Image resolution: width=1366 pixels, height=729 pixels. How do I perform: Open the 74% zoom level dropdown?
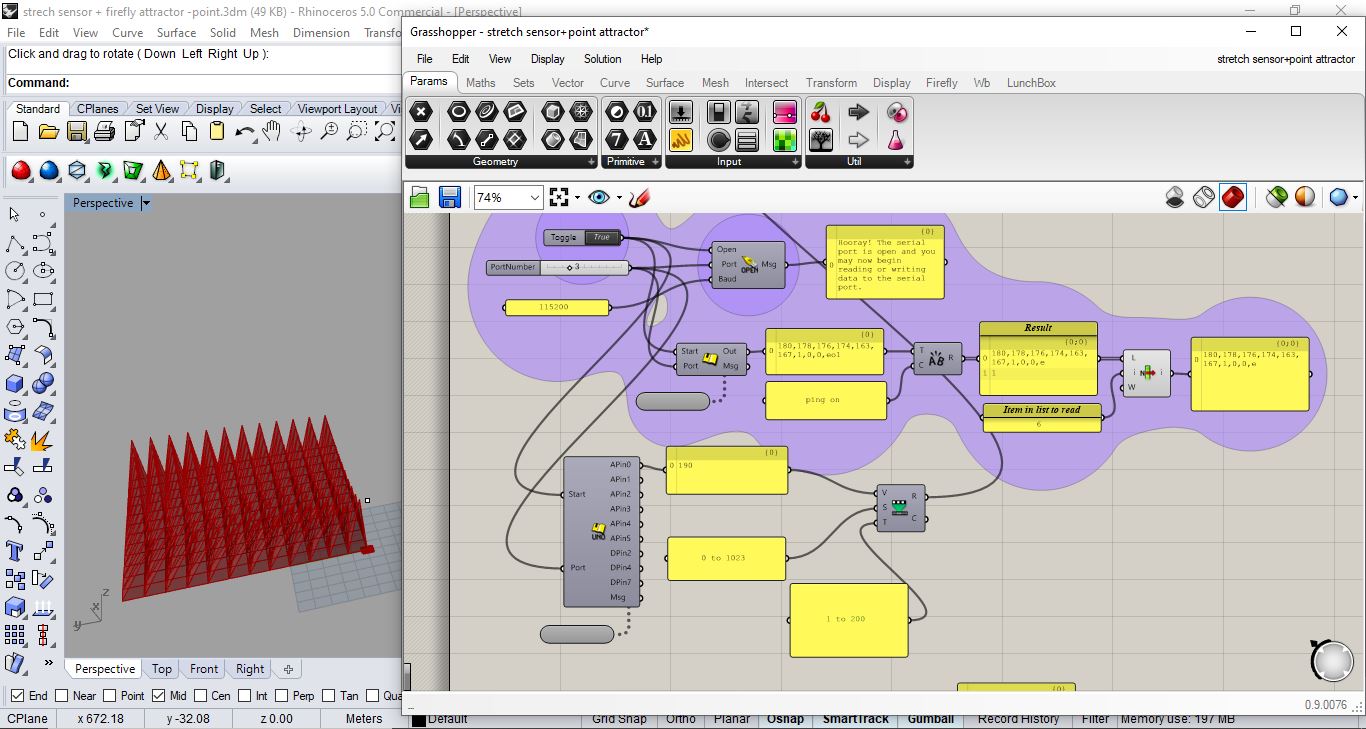click(534, 198)
